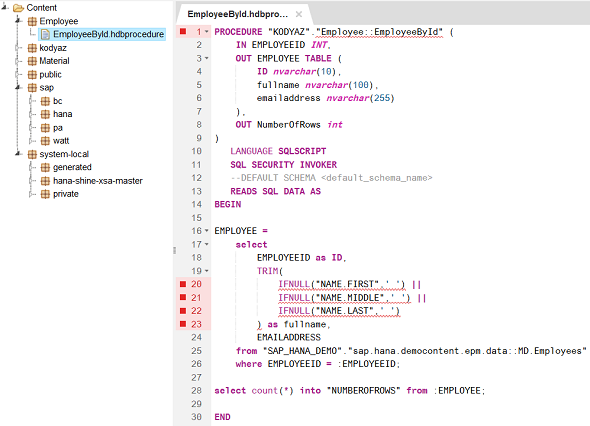Click error marker on line 1
The height and width of the screenshot is (426, 590).
click(x=183, y=32)
